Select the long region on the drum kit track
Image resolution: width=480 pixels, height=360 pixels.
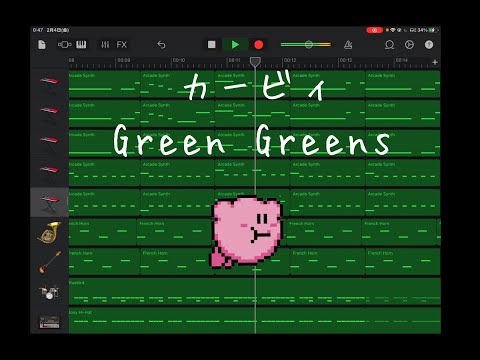point(255,291)
